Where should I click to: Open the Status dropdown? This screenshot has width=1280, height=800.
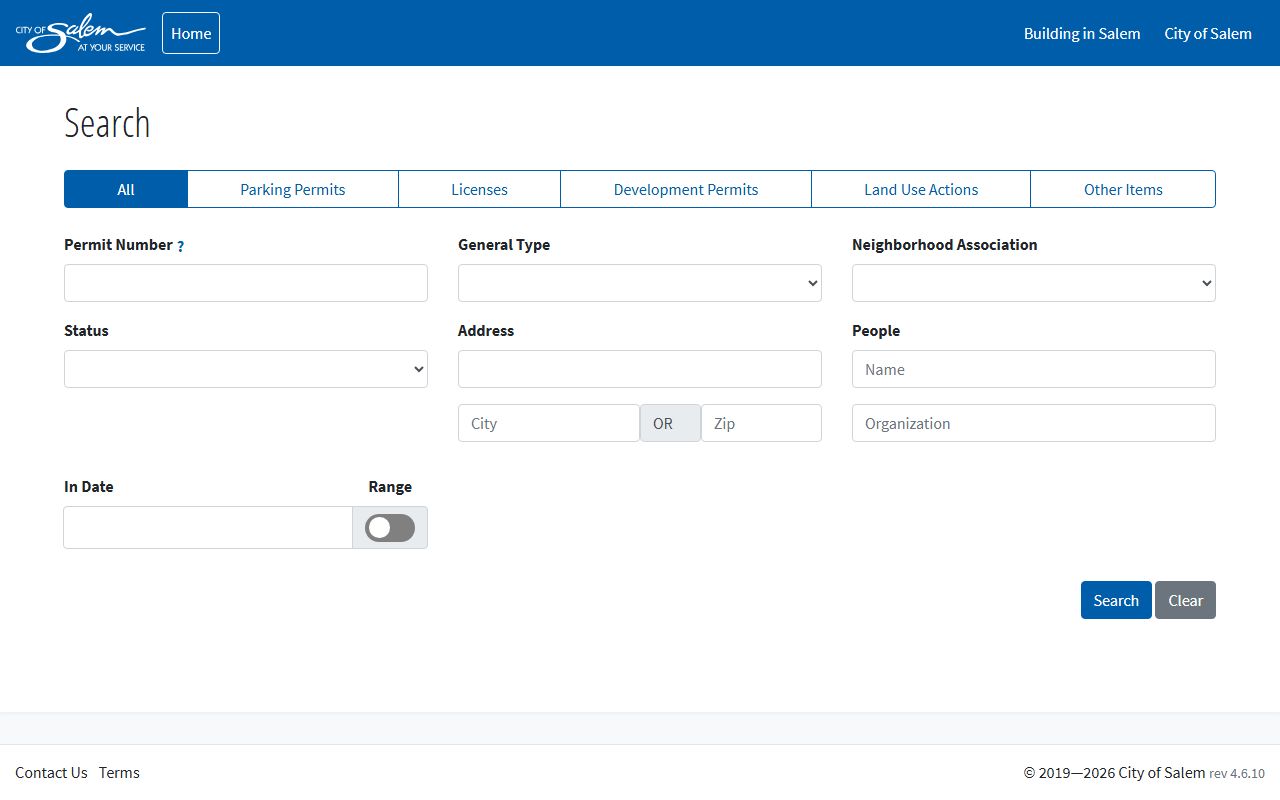pos(245,369)
